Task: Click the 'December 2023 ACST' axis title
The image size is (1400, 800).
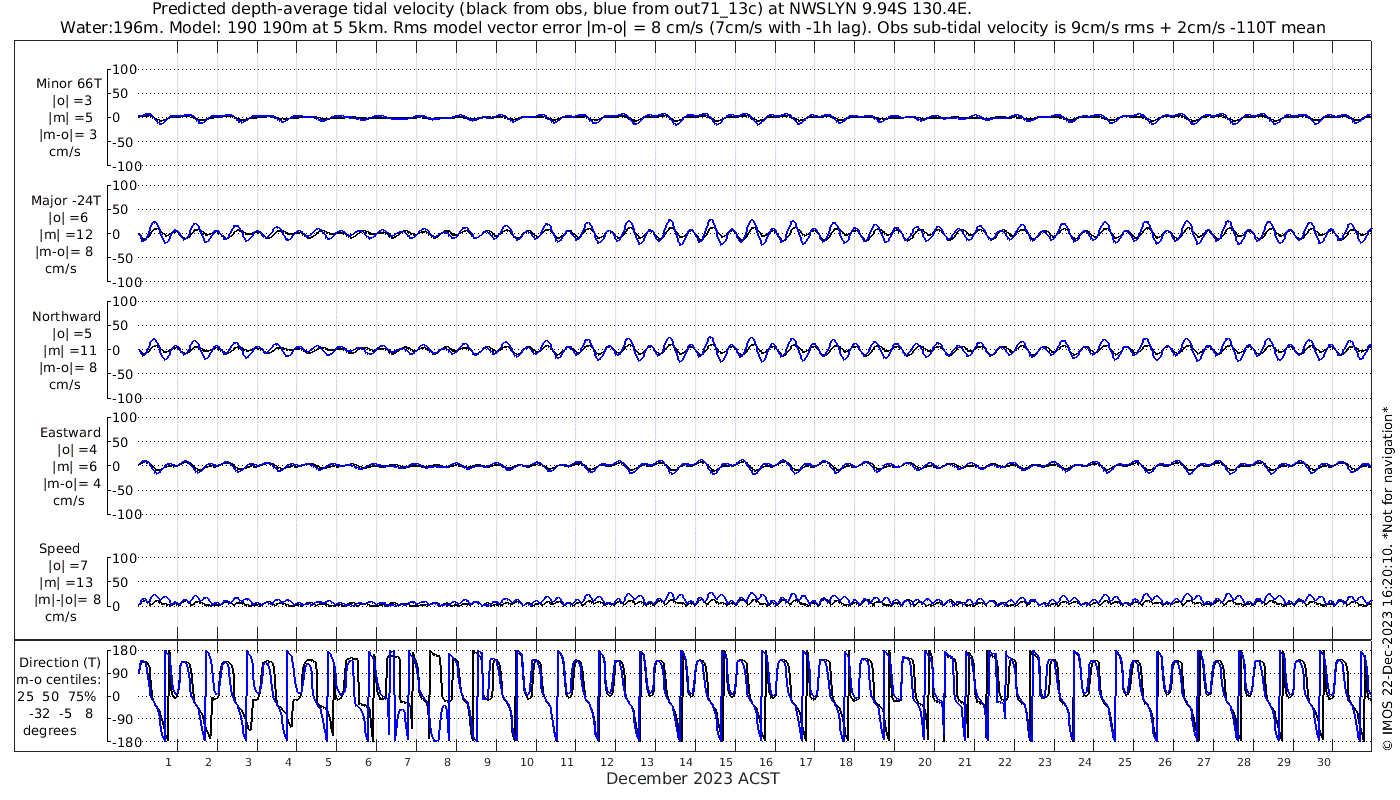Action: 692,778
